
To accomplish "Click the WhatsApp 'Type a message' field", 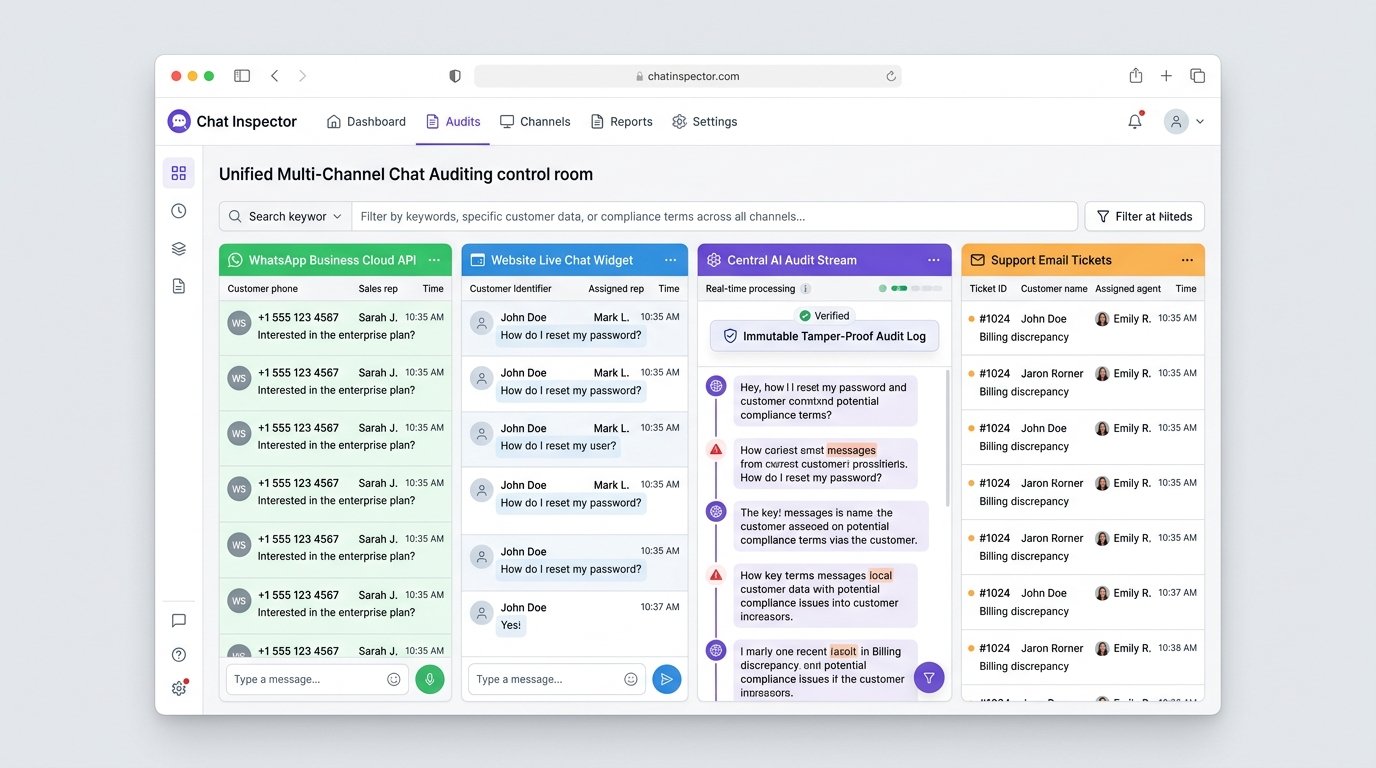I will [317, 679].
